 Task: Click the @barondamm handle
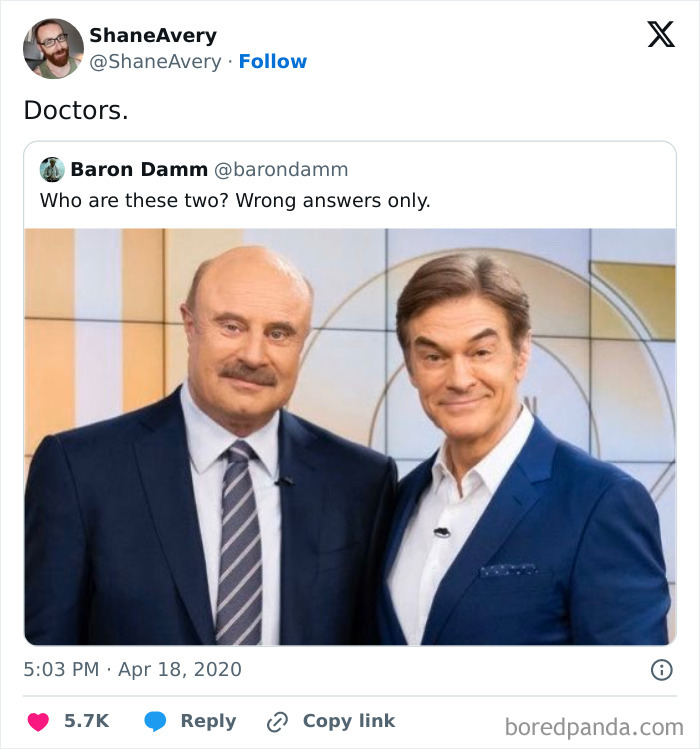click(281, 169)
